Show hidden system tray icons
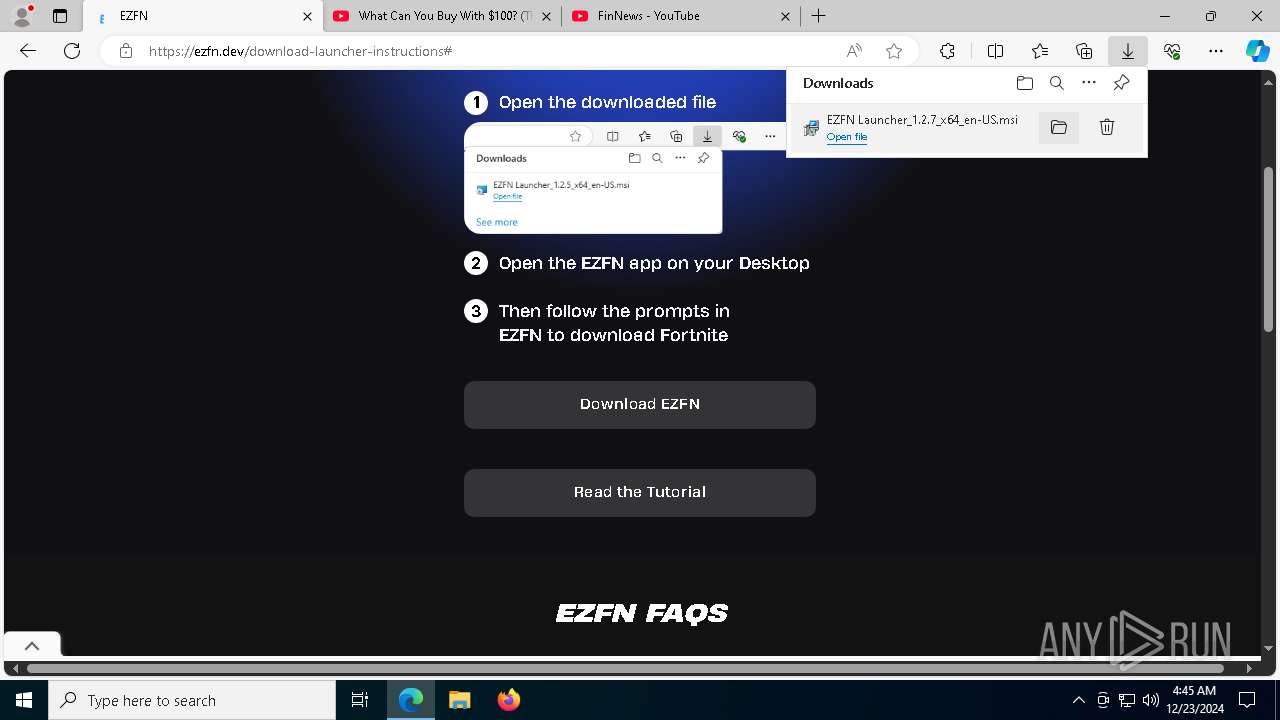The width and height of the screenshot is (1280, 720). tap(1078, 700)
